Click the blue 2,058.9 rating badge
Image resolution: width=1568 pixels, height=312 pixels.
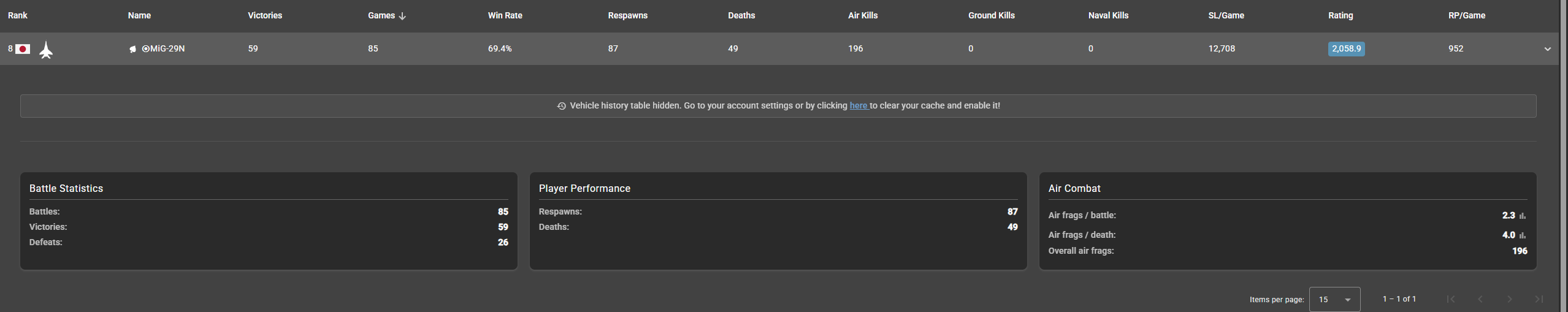coord(1346,49)
